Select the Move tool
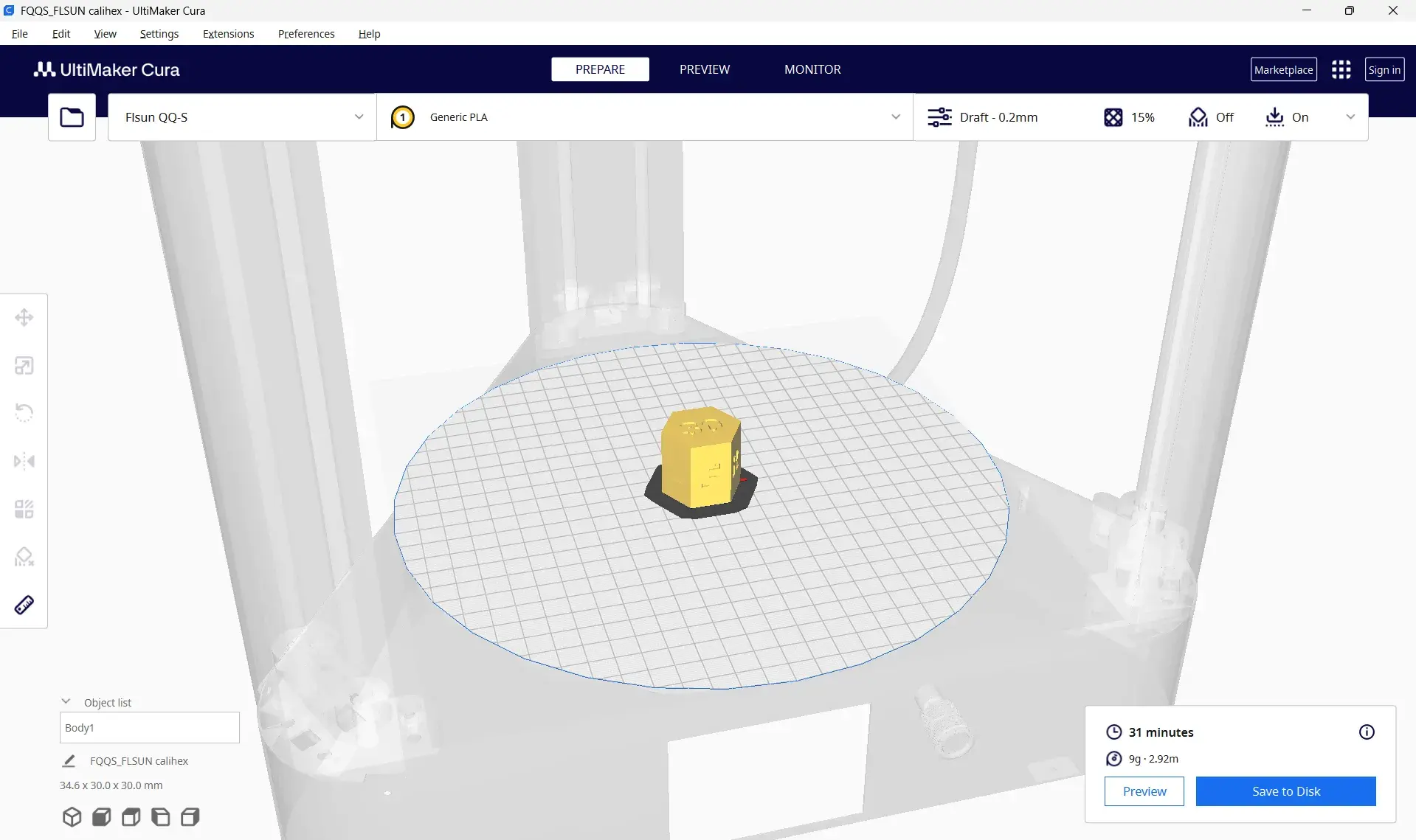This screenshot has height=840, width=1416. (24, 318)
